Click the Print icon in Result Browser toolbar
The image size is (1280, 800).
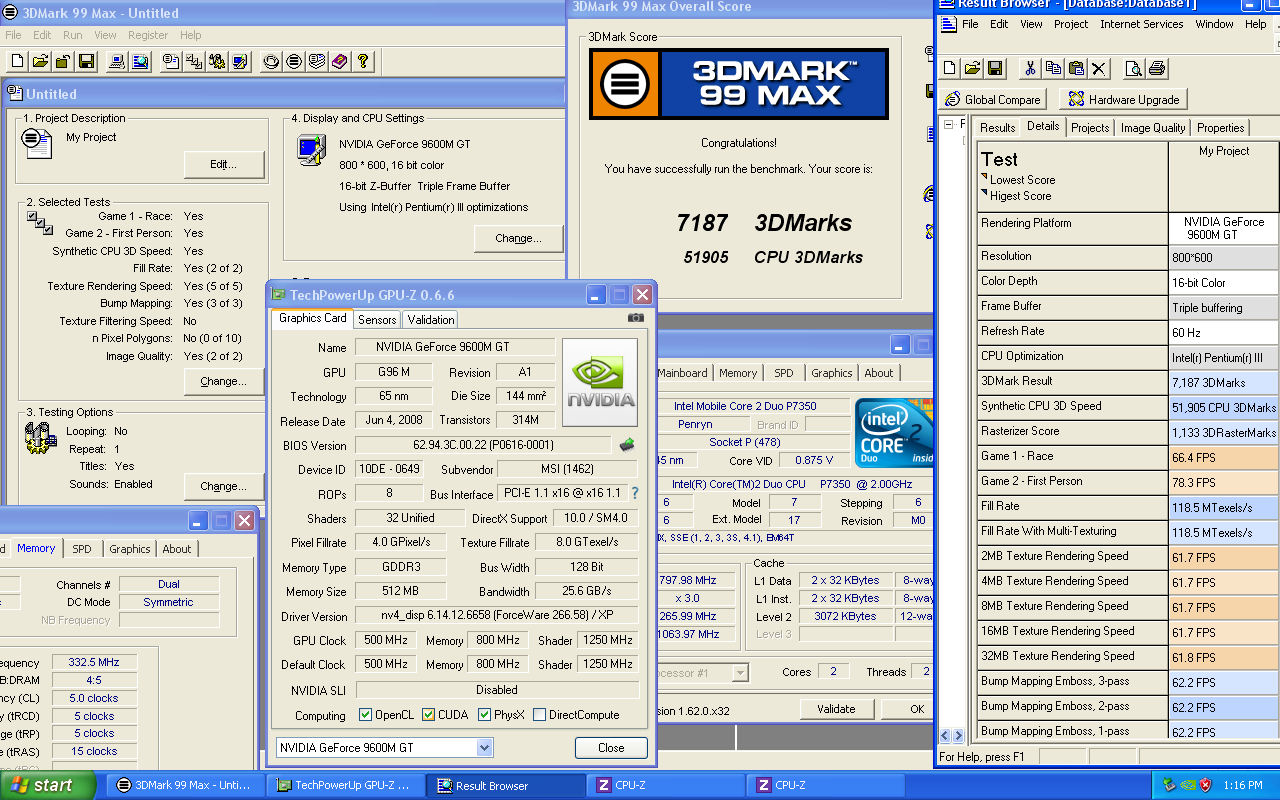click(1157, 68)
